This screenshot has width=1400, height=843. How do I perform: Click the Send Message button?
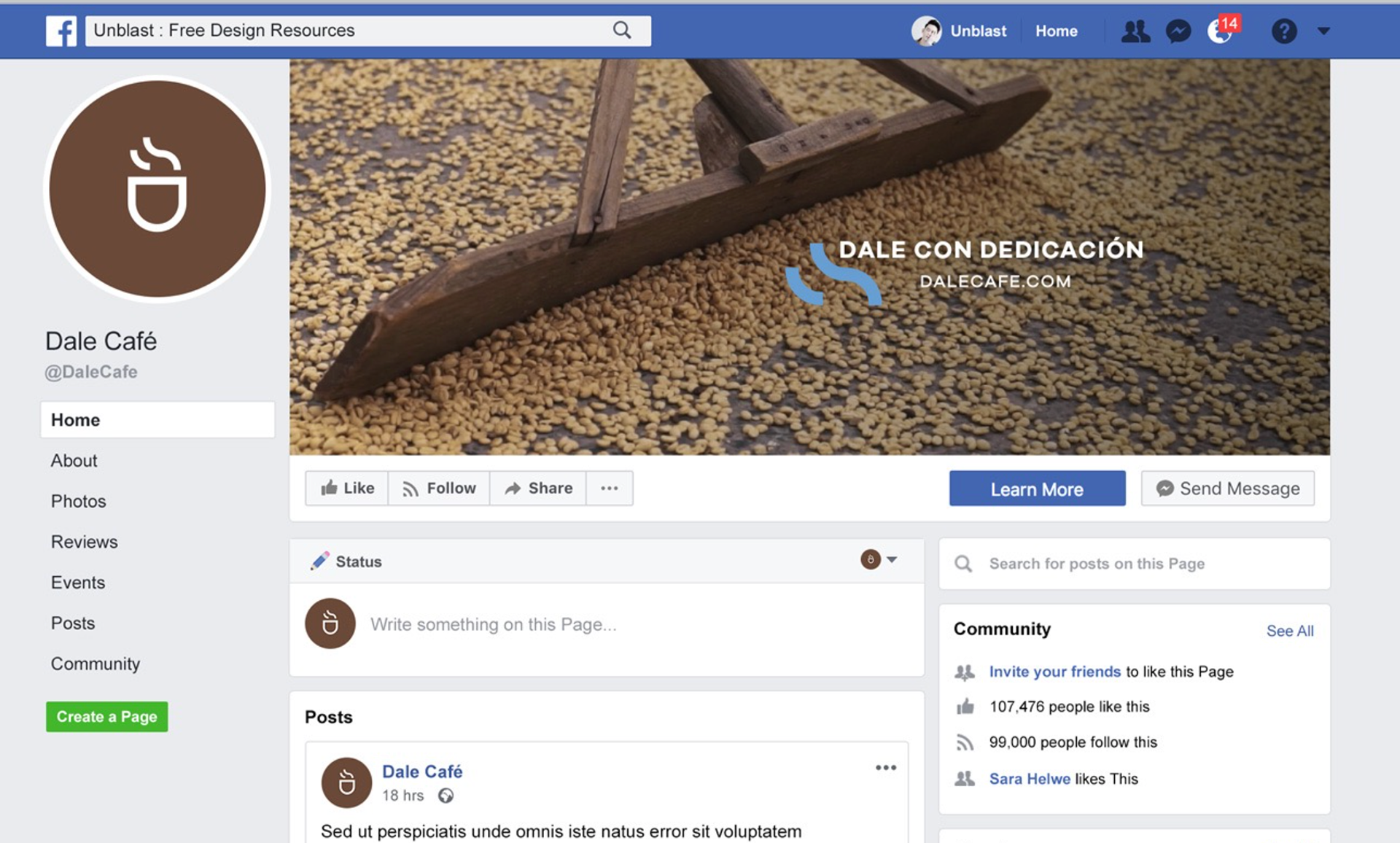[x=1228, y=489]
